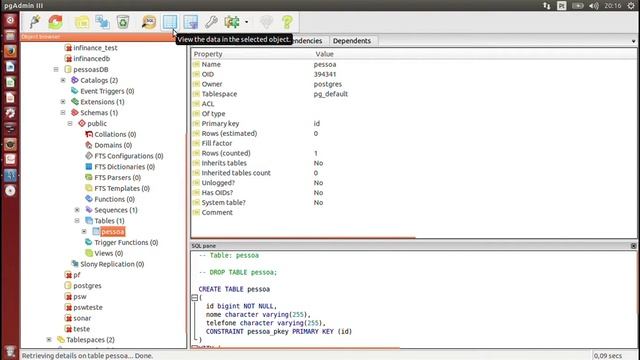Viewport: 640px width, 360px height.
Task: Click the Name property row
Action: pyautogui.click(x=414, y=64)
